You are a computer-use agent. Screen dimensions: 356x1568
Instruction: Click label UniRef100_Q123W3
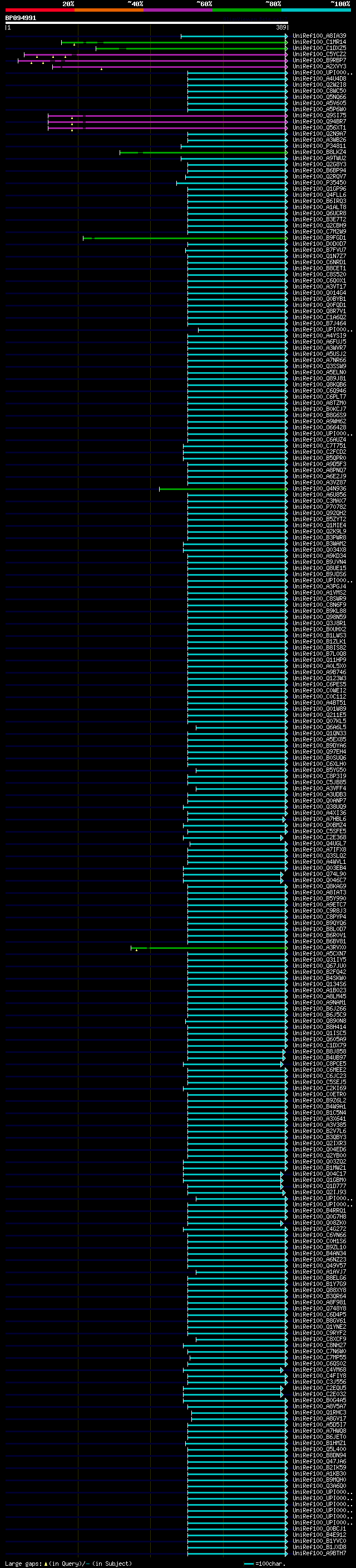pos(319,678)
